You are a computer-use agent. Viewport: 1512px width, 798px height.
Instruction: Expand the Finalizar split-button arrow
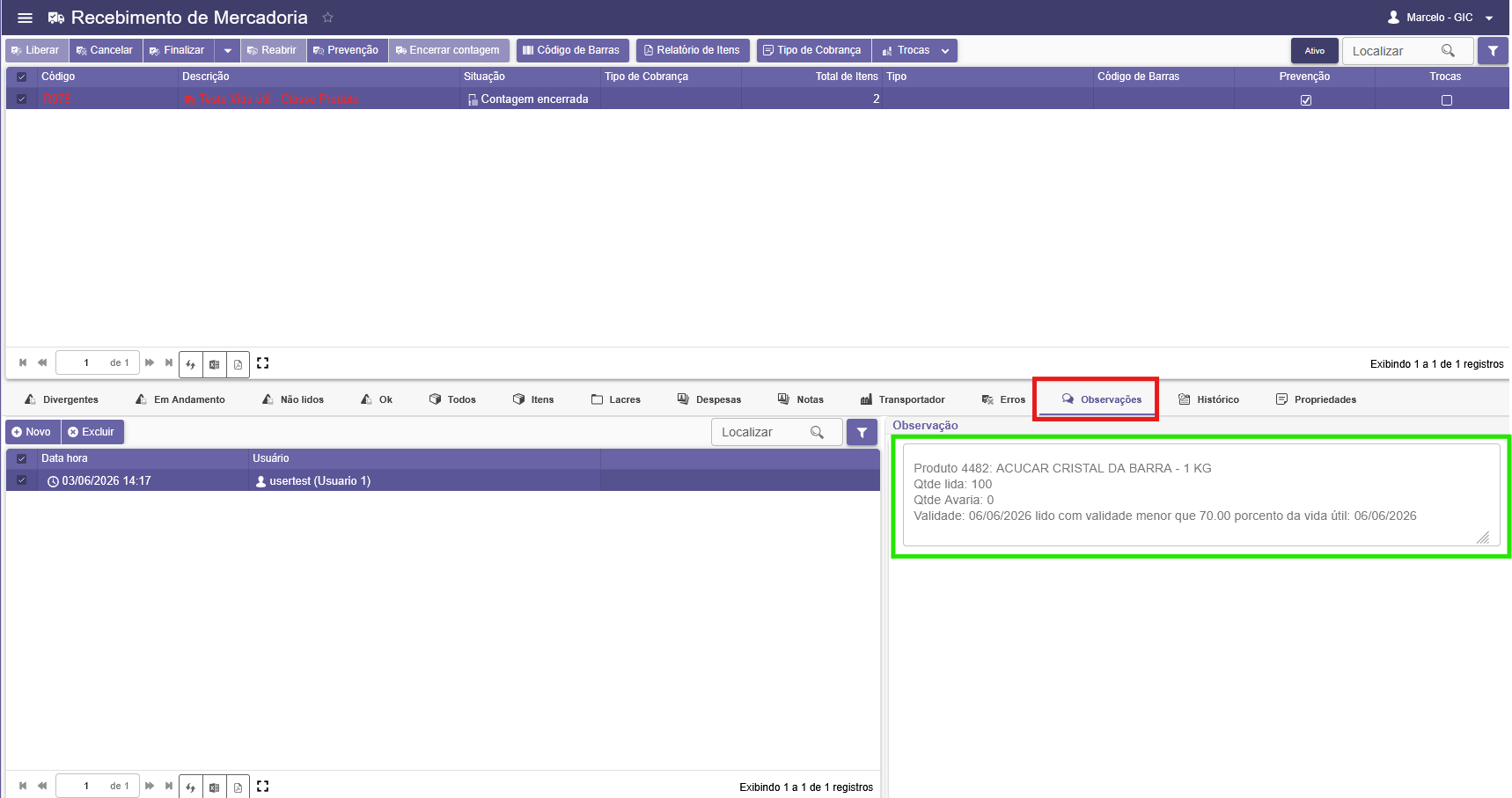click(227, 50)
